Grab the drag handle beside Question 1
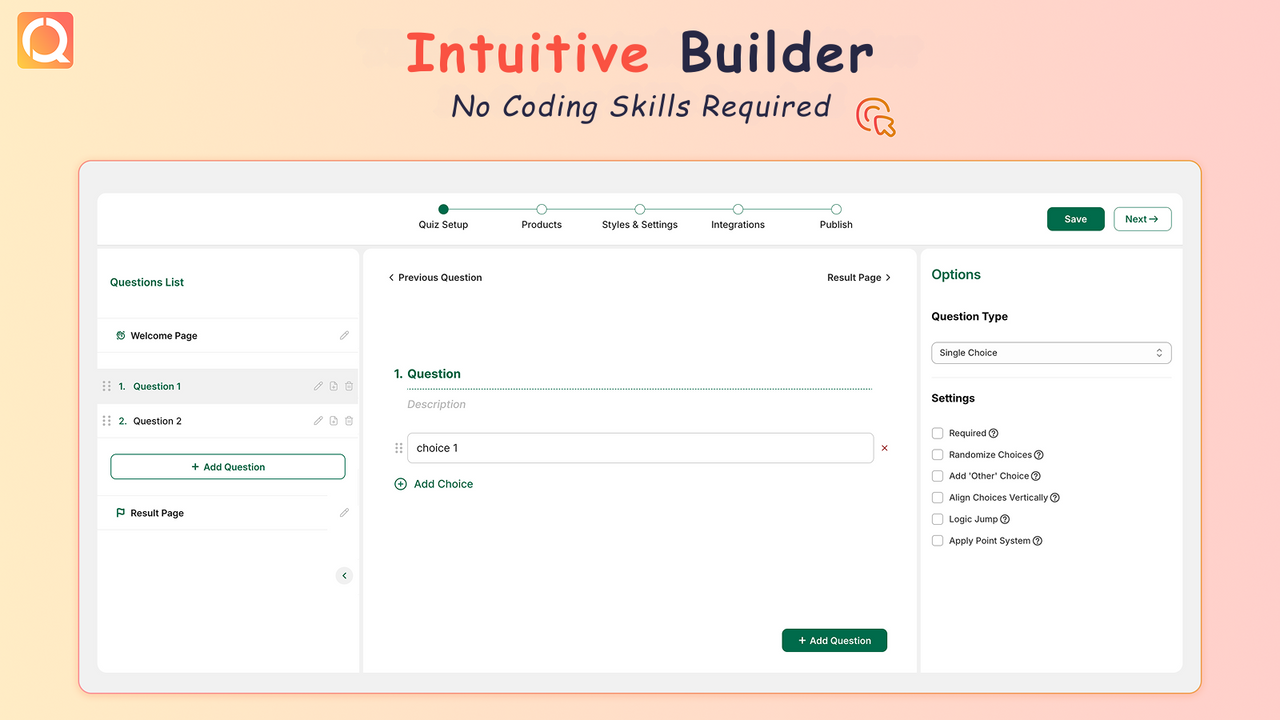The width and height of the screenshot is (1280, 720). click(107, 386)
